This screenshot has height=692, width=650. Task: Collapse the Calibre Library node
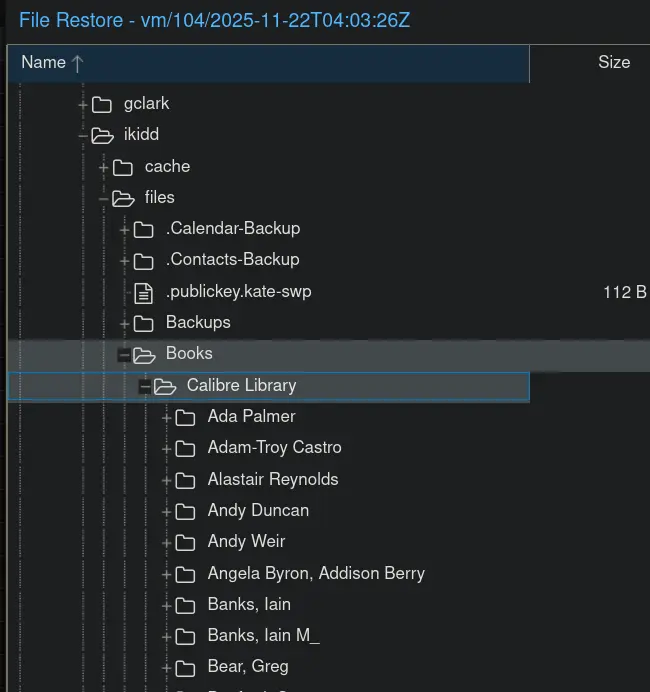pyautogui.click(x=146, y=386)
